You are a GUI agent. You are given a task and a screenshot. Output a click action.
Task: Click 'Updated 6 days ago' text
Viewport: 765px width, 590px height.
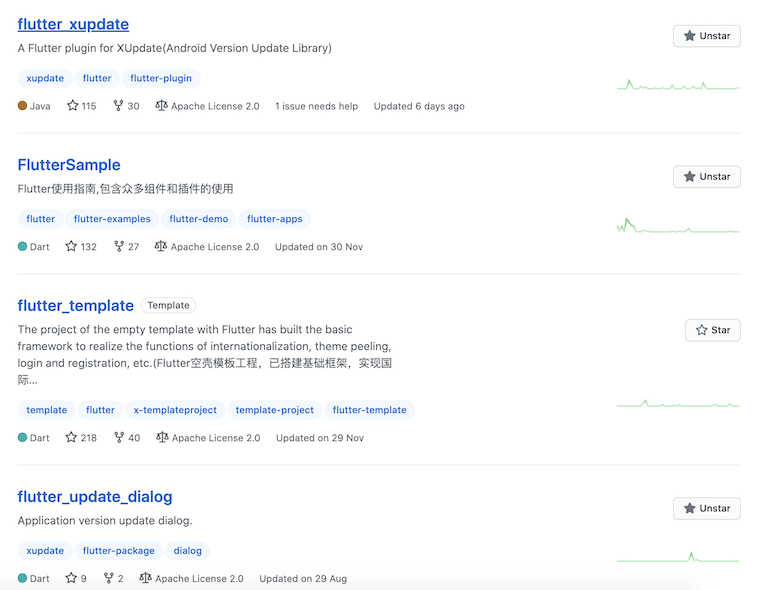coord(419,106)
